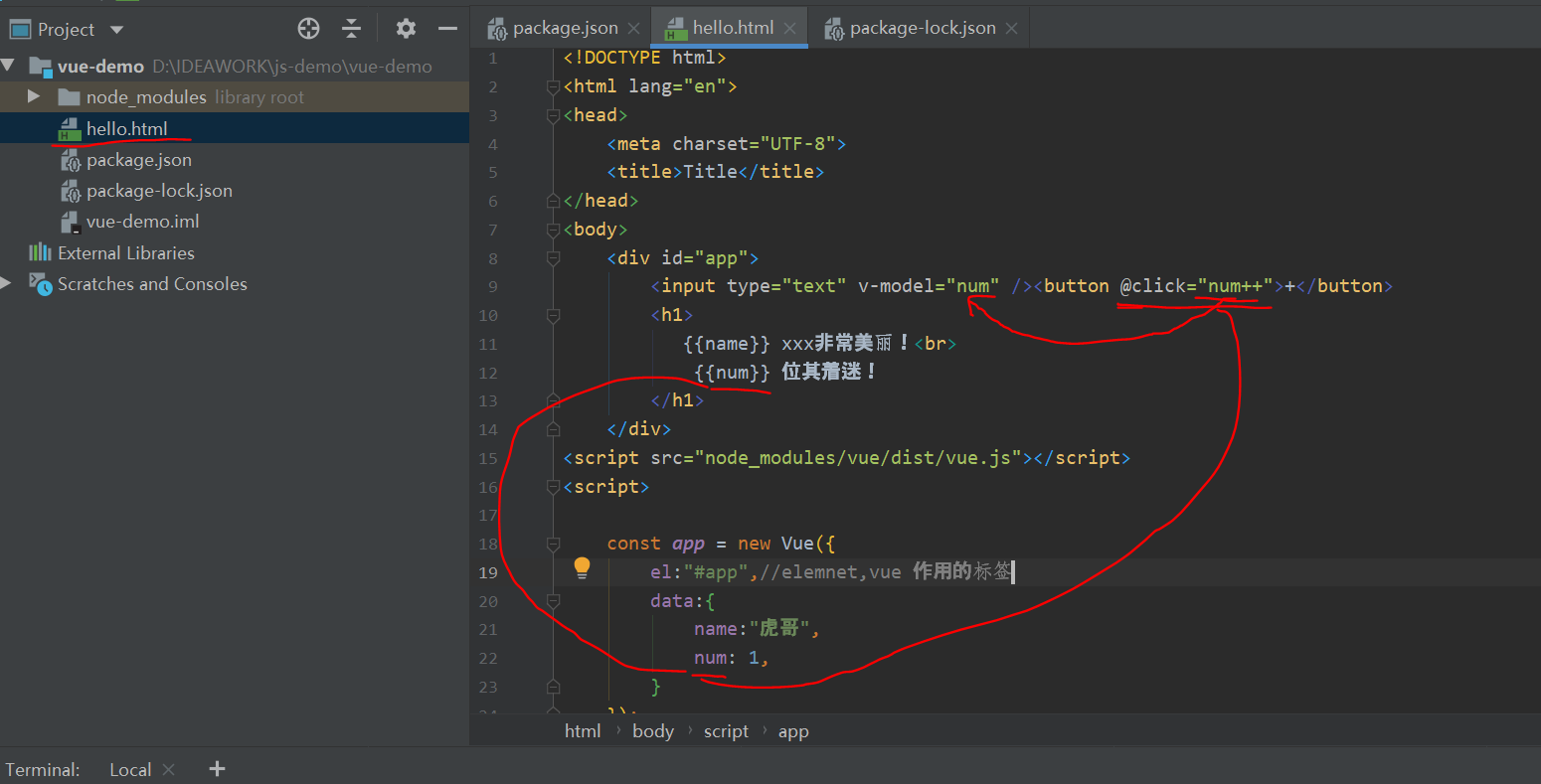Click the name:"虎哥" line in data

click(x=757, y=629)
